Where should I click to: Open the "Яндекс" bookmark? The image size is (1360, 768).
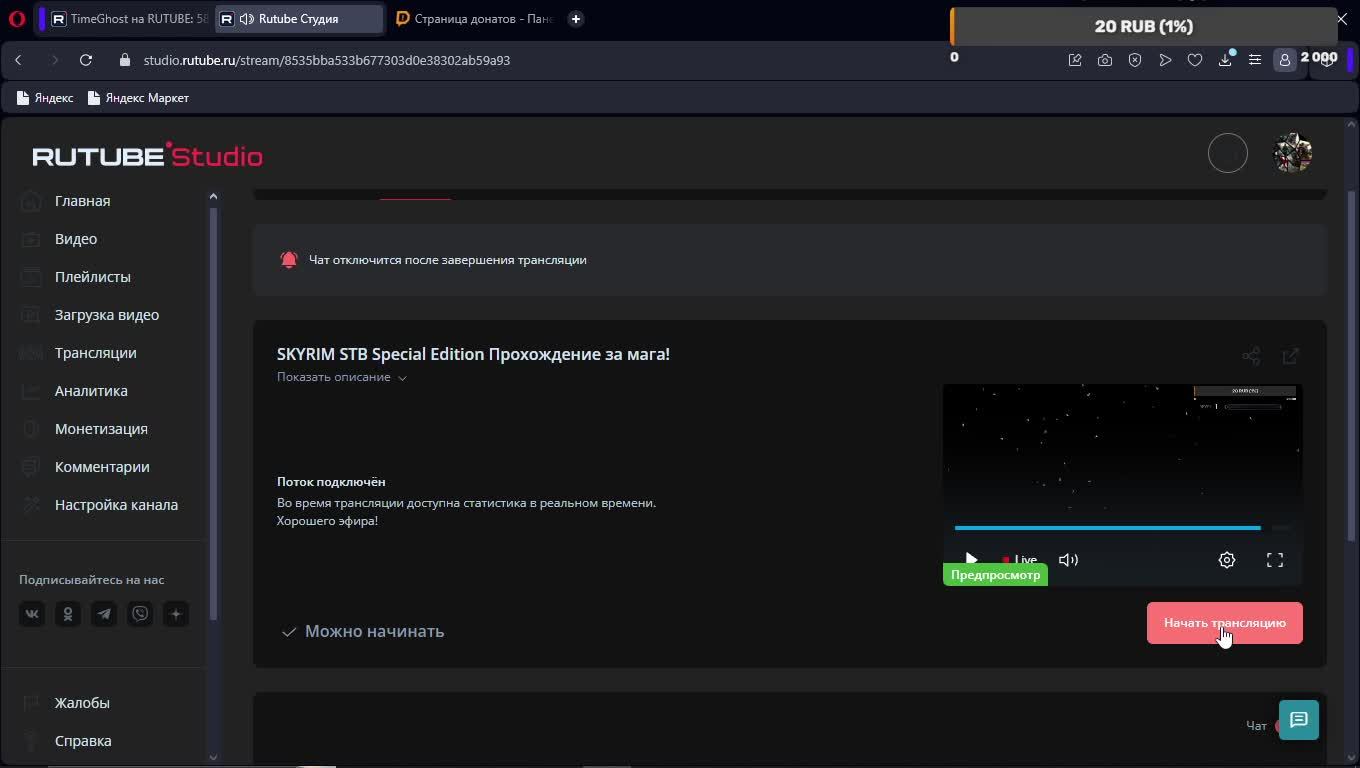(x=45, y=98)
